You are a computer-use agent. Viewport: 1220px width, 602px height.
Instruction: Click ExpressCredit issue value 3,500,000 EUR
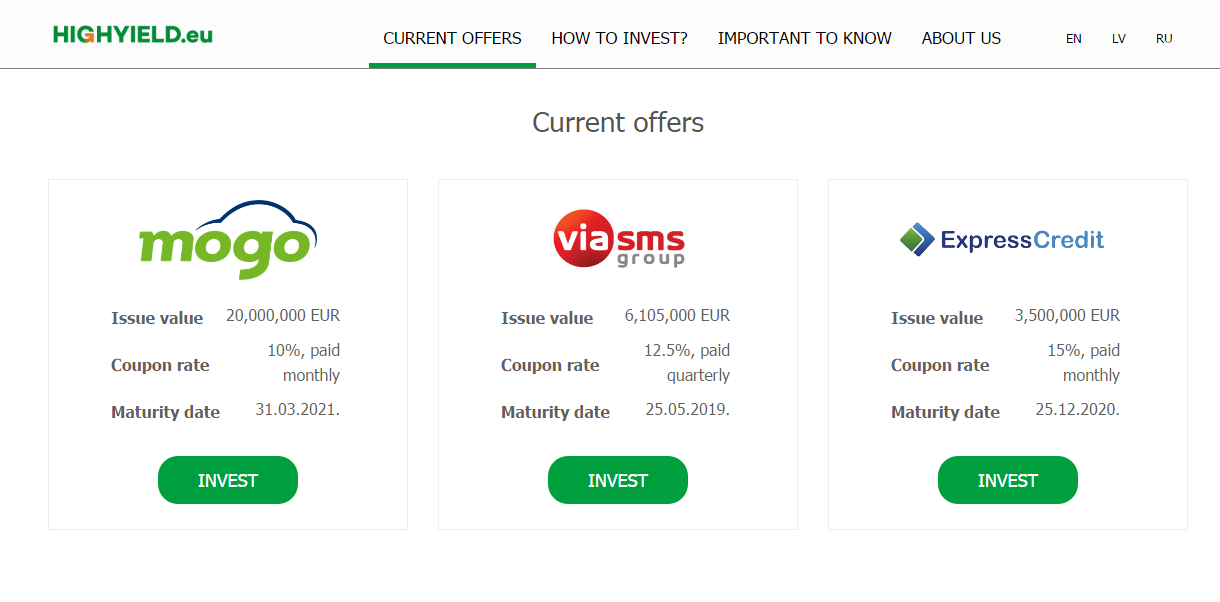pyautogui.click(x=1067, y=316)
